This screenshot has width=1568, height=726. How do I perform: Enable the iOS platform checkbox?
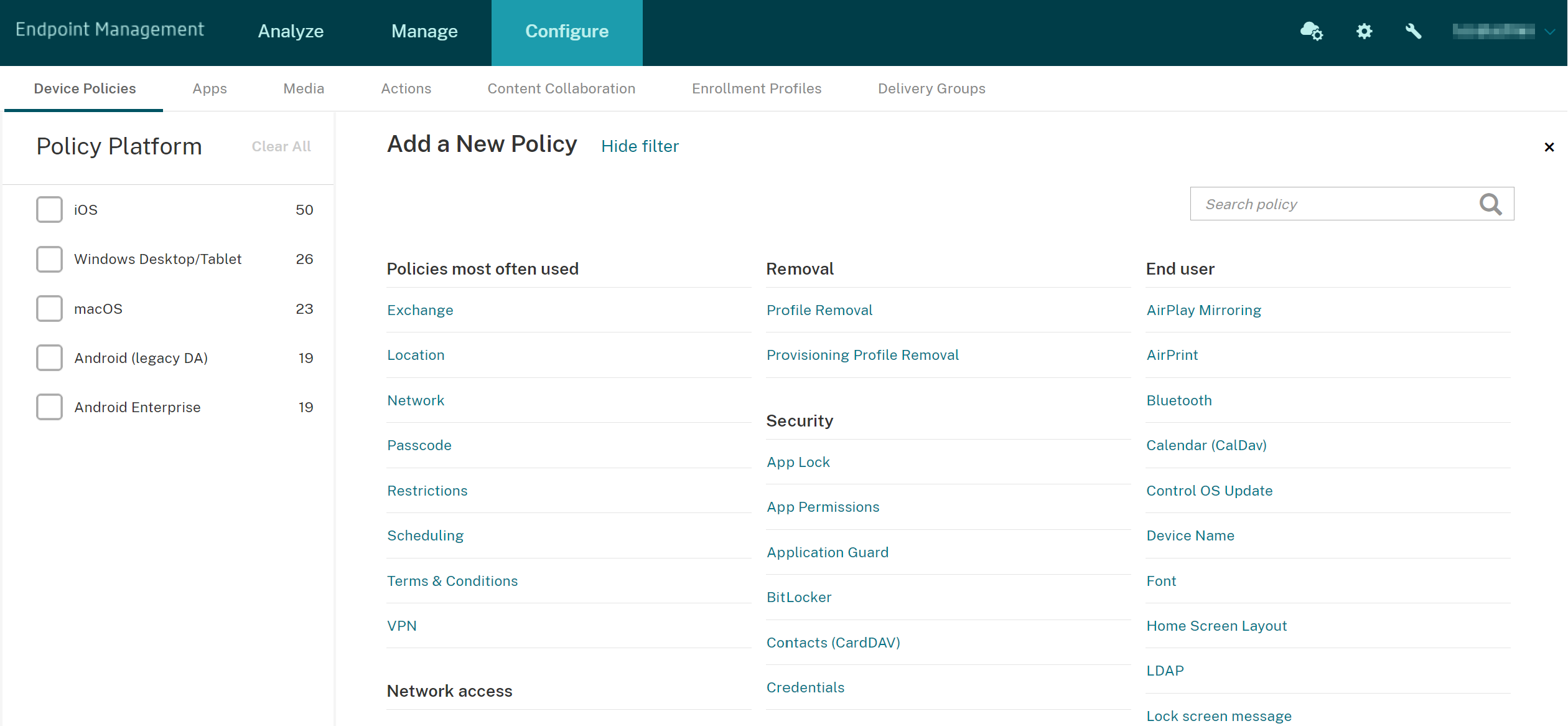(x=49, y=210)
